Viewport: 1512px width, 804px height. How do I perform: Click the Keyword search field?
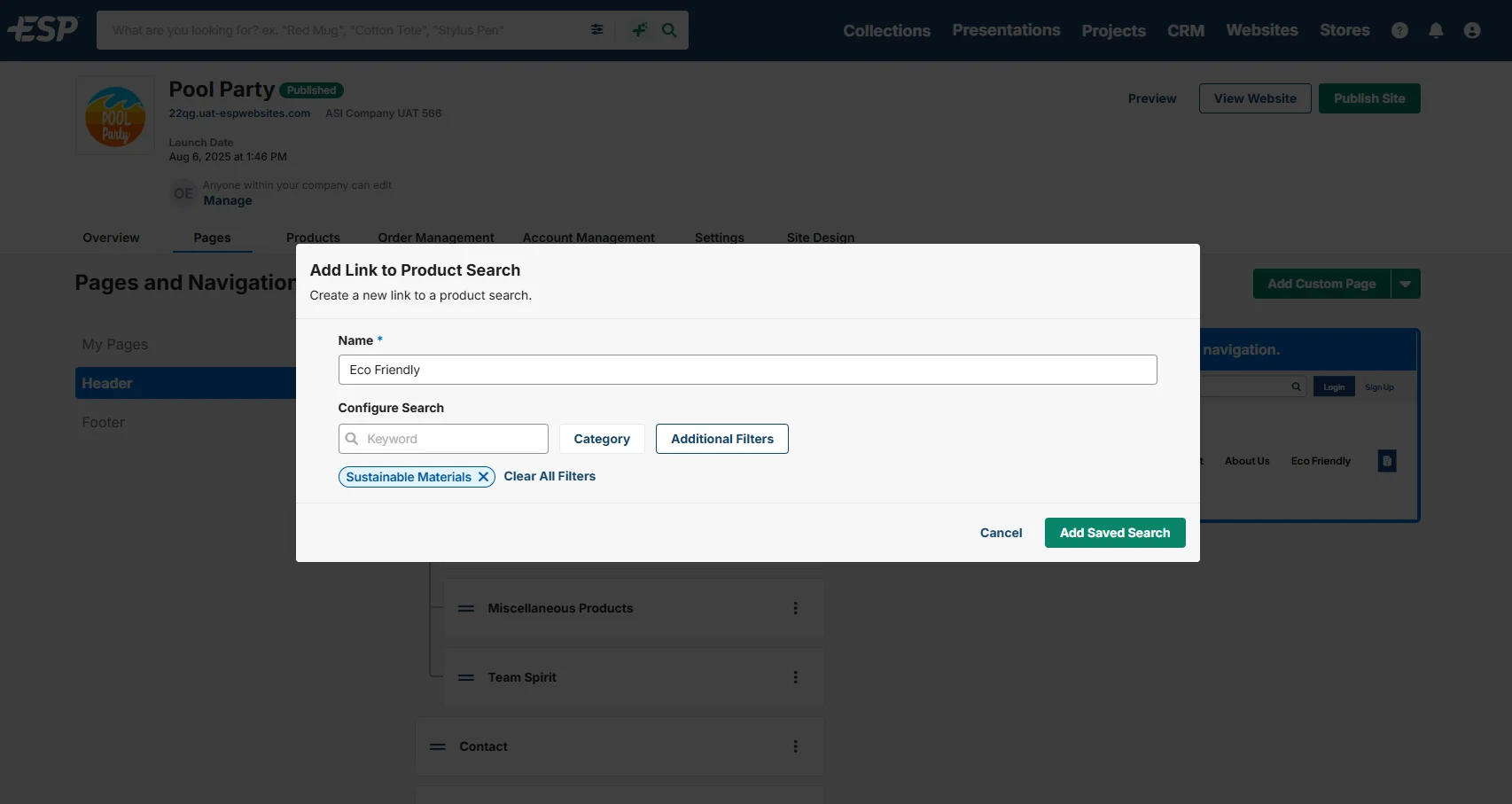(452, 439)
